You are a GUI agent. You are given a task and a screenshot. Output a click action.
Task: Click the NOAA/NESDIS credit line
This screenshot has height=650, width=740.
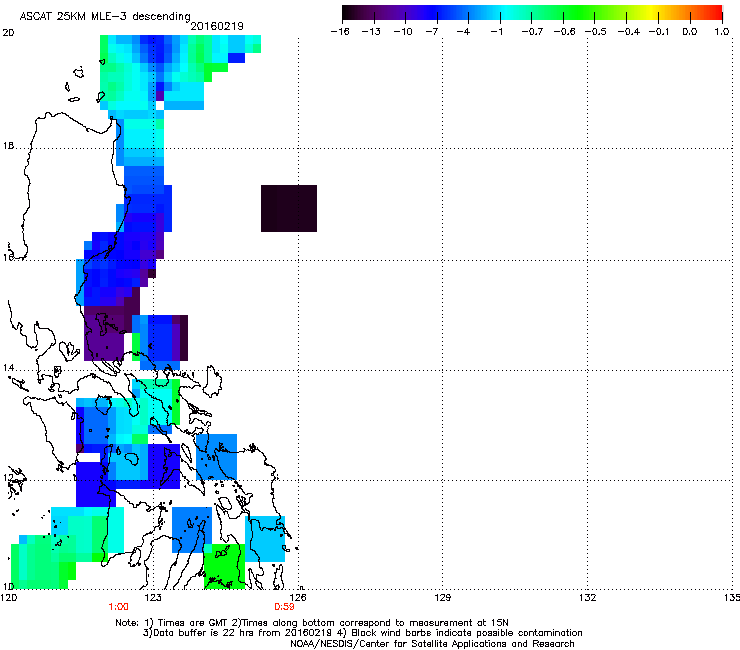(432, 643)
